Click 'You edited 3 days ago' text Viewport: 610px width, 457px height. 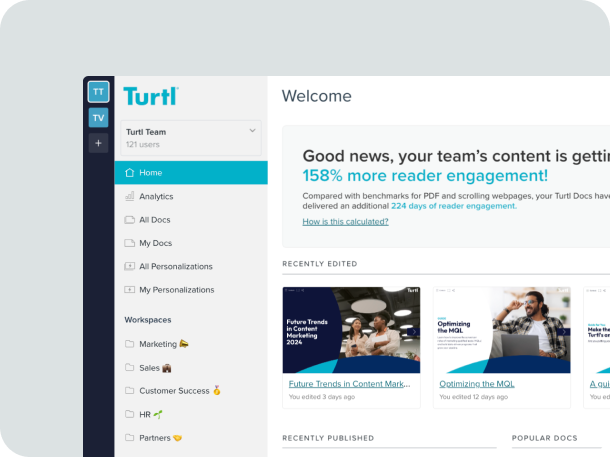point(322,397)
